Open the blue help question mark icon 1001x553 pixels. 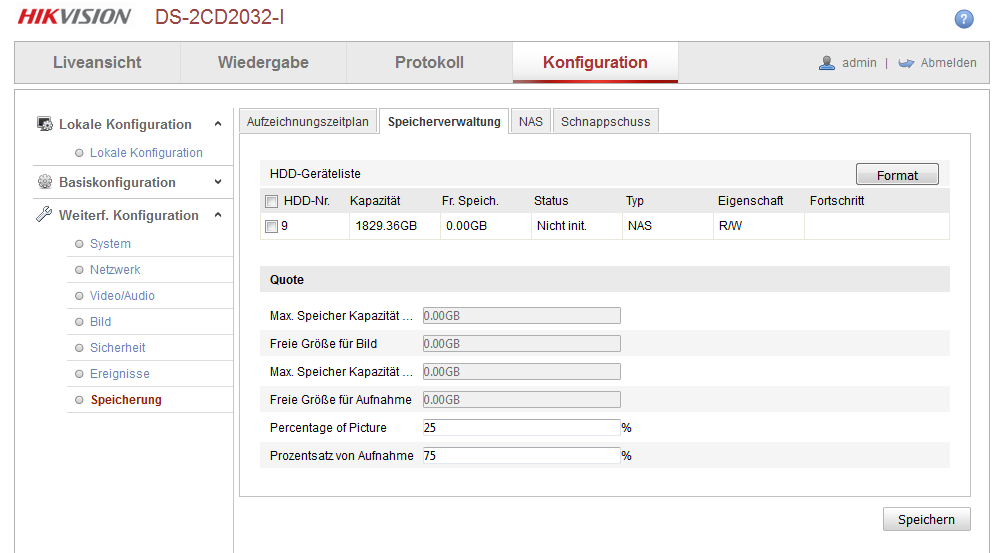pyautogui.click(x=964, y=19)
